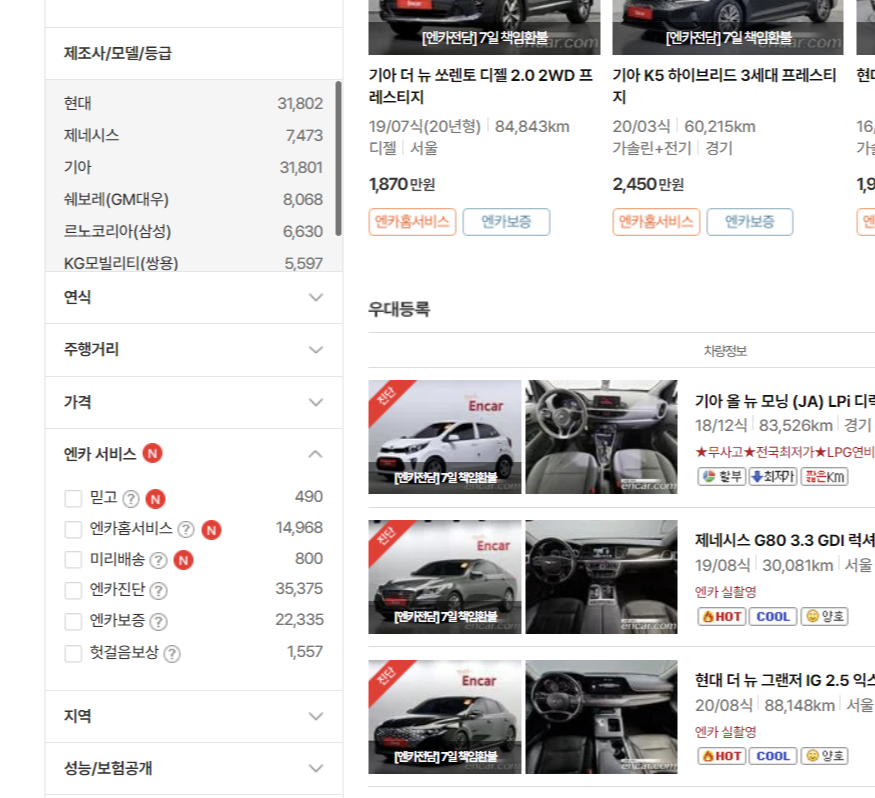Check the 믿고 filter checkbox

click(73, 498)
